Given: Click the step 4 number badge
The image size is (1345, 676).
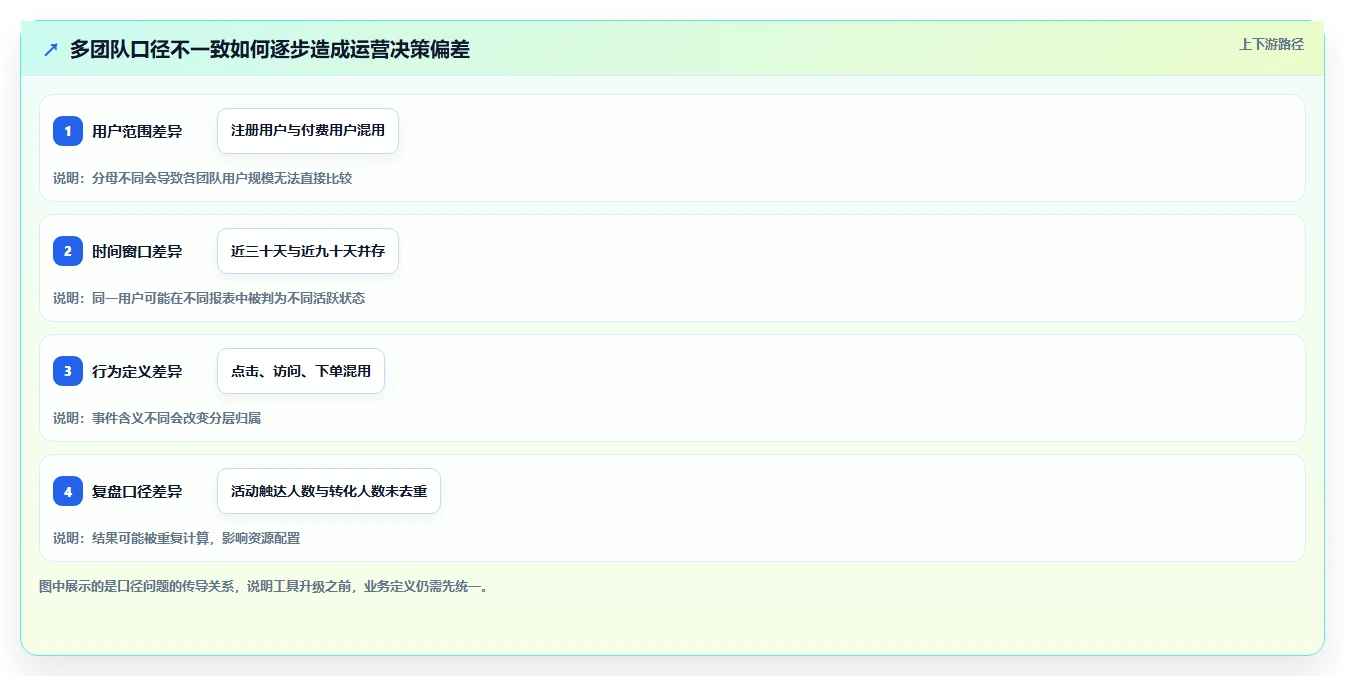Looking at the screenshot, I should tap(68, 491).
